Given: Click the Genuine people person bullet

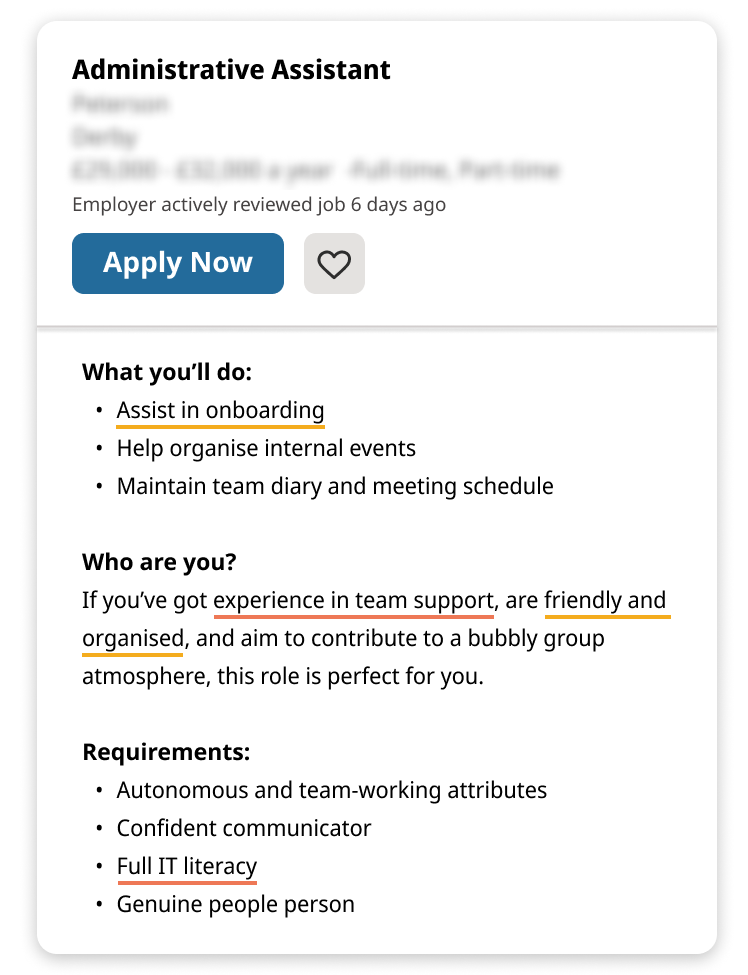Looking at the screenshot, I should [236, 903].
